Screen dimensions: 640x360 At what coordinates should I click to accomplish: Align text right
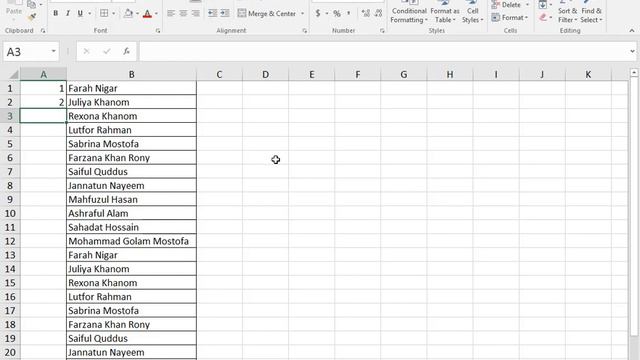point(196,13)
